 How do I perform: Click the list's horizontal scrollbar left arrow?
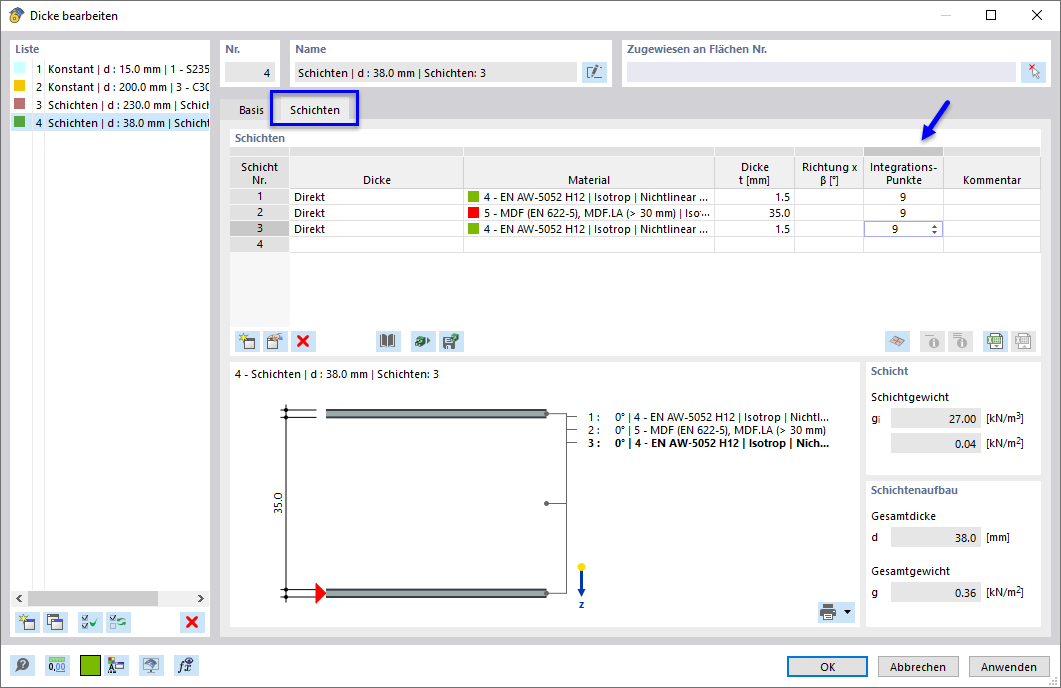tap(19, 598)
